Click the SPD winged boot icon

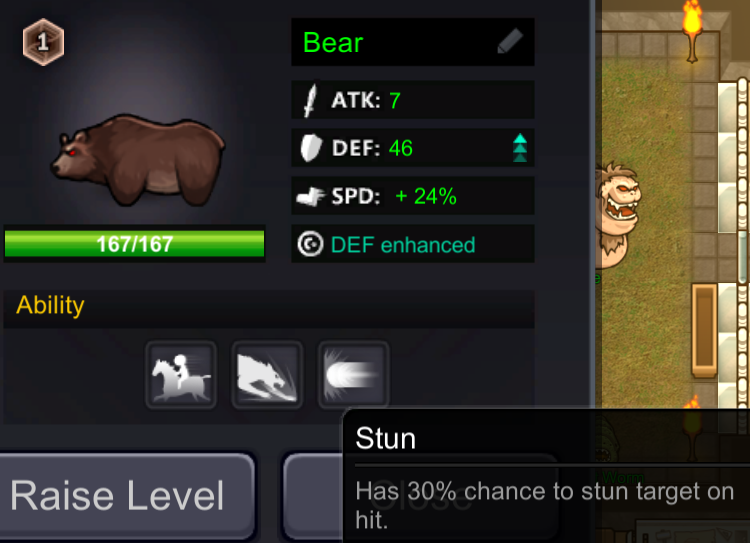(x=311, y=196)
